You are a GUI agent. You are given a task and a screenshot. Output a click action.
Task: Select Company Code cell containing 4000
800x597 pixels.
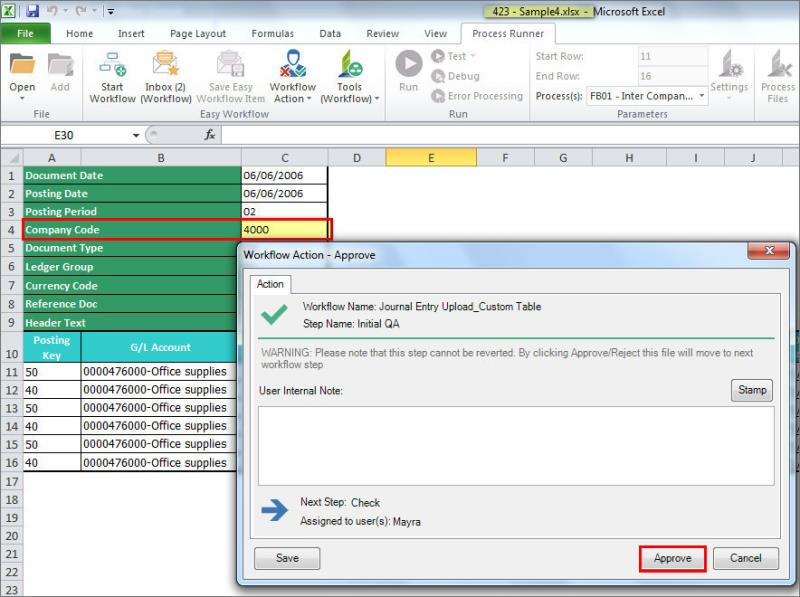(x=284, y=230)
